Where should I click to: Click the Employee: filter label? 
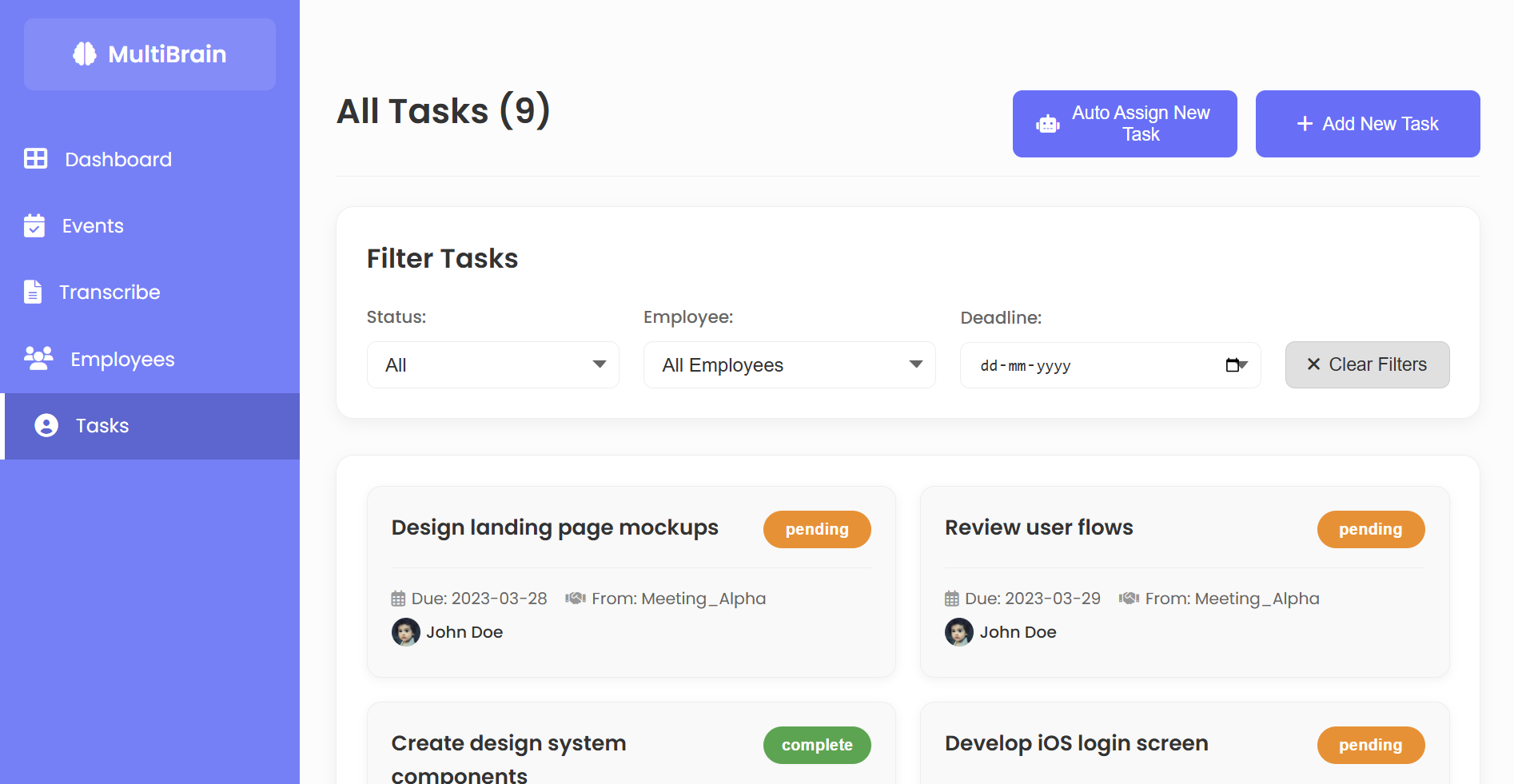point(688,317)
